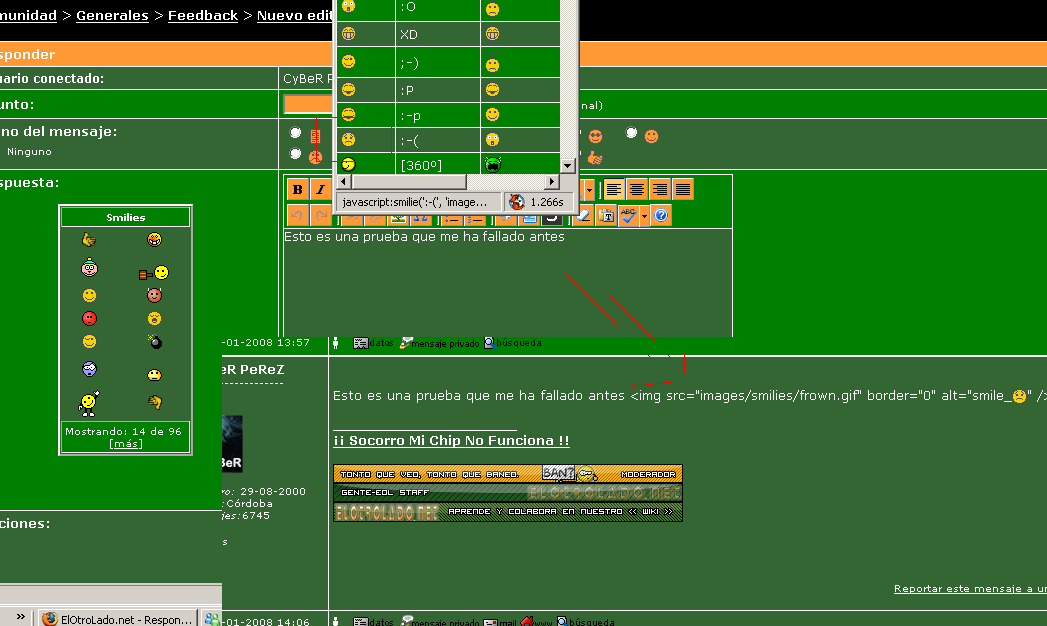Insert the thumbs-up smiley from Smilies box
The height and width of the screenshot is (626, 1047).
(x=89, y=240)
